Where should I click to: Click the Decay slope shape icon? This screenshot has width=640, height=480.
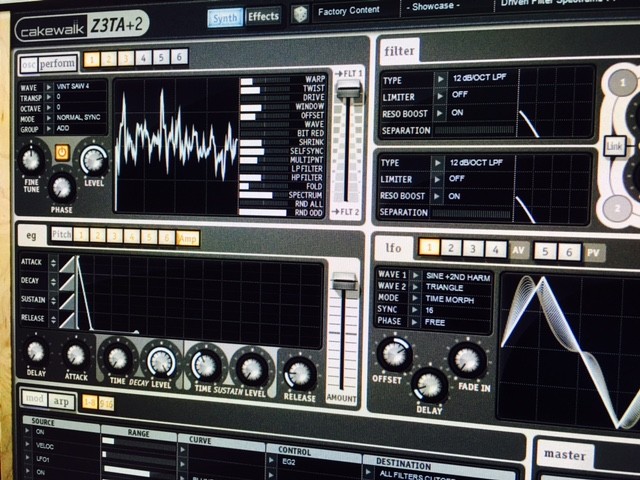68,283
